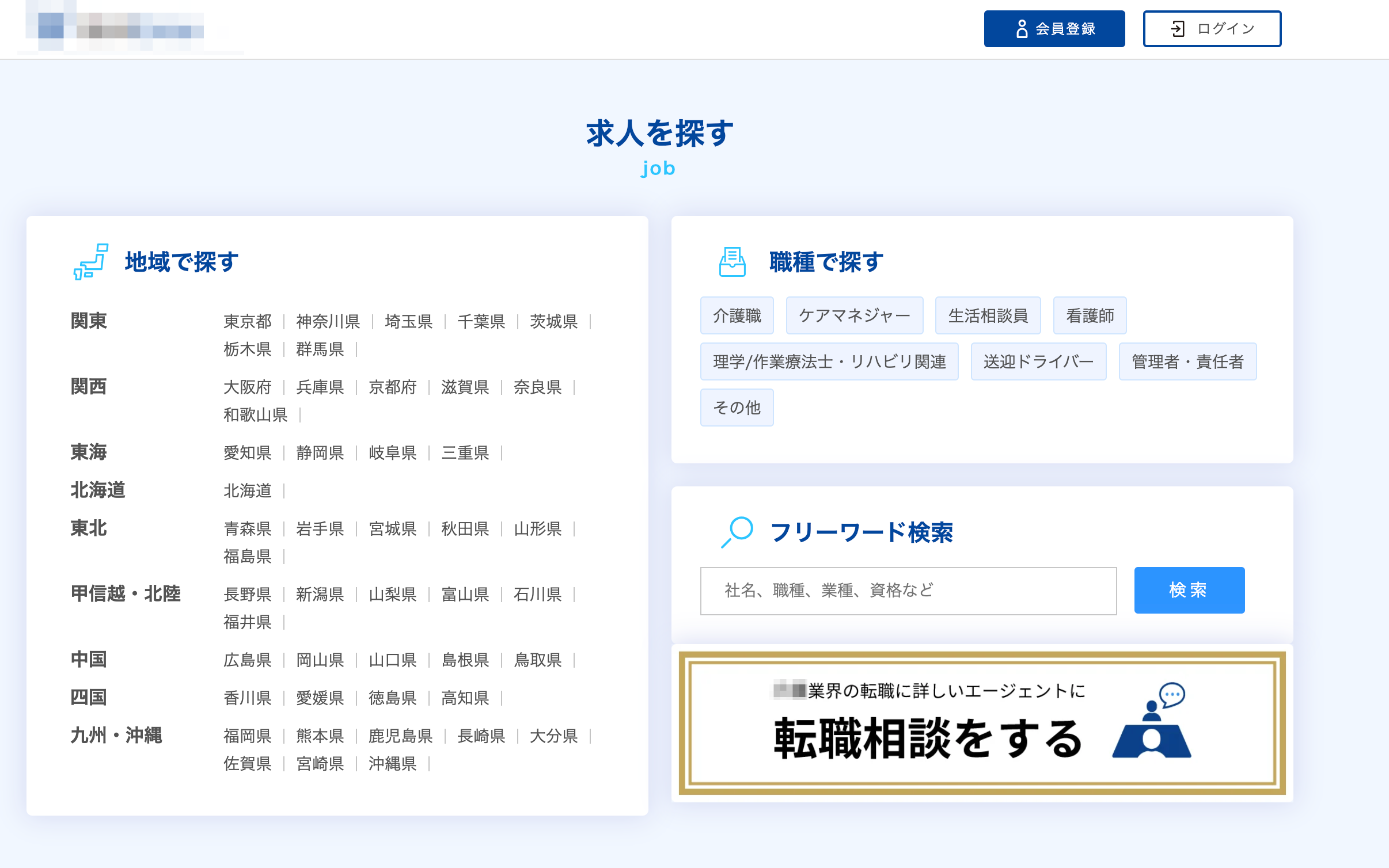Select the ケアマネジャー job type tag
1389x868 pixels.
click(x=854, y=315)
